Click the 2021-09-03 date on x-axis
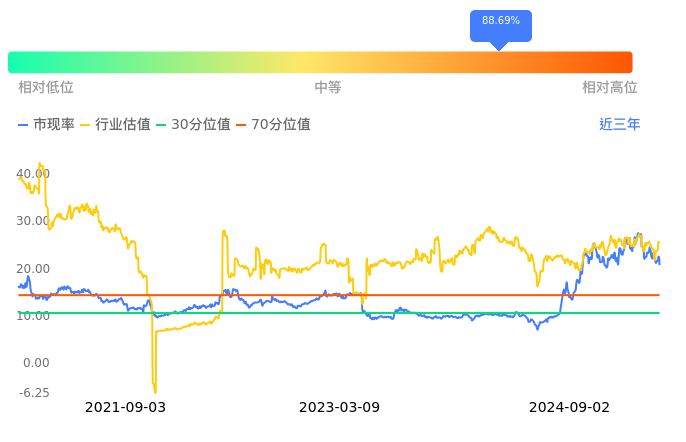The height and width of the screenshot is (442, 686). pos(125,407)
